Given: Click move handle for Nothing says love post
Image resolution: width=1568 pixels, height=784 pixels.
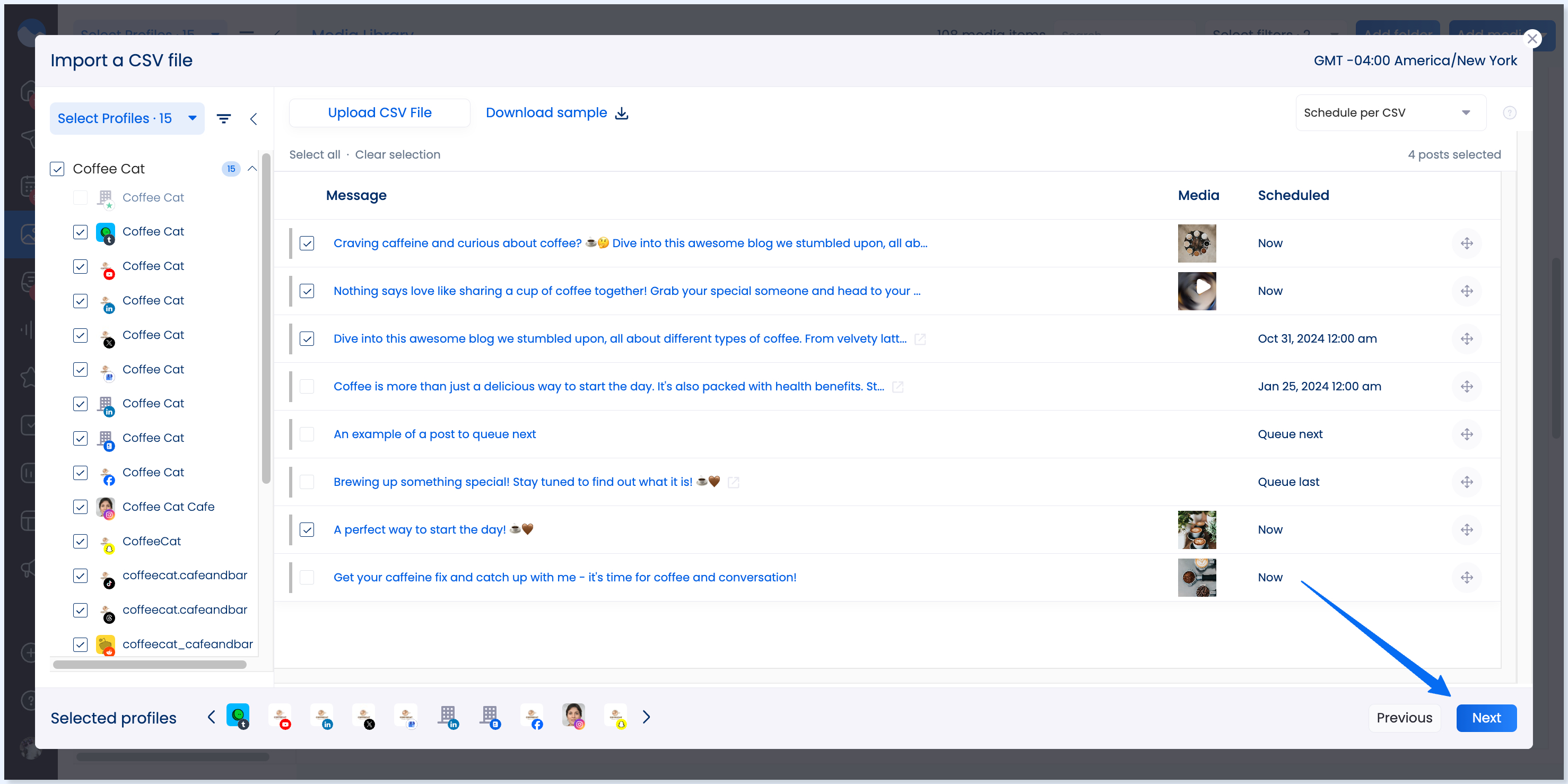Looking at the screenshot, I should pyautogui.click(x=1467, y=291).
